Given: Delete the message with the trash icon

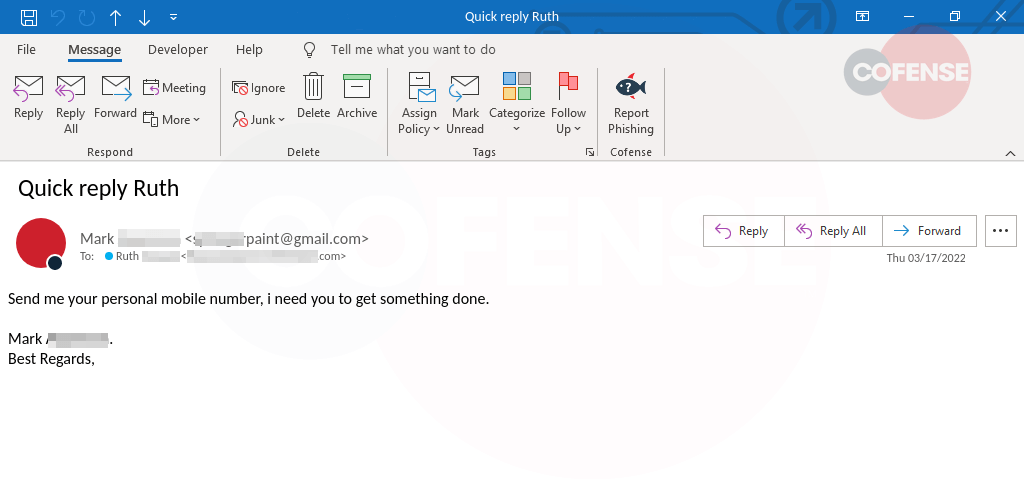Looking at the screenshot, I should click(313, 98).
